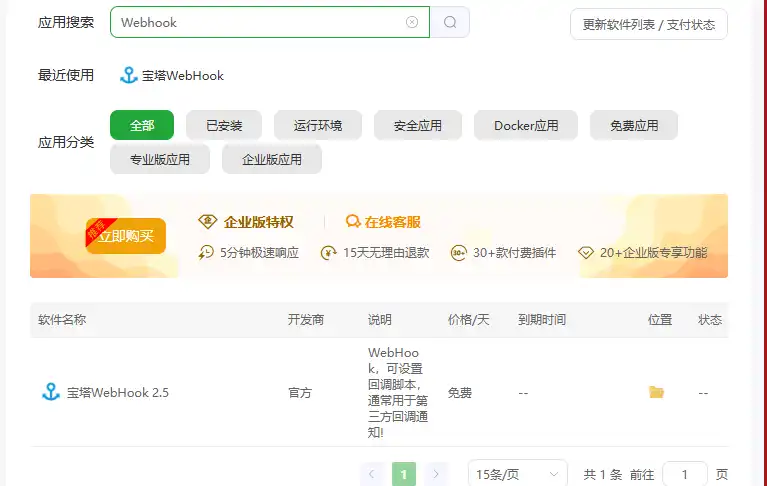The image size is (767, 486).
Task: Click the search magnifier icon button
Action: (x=450, y=22)
